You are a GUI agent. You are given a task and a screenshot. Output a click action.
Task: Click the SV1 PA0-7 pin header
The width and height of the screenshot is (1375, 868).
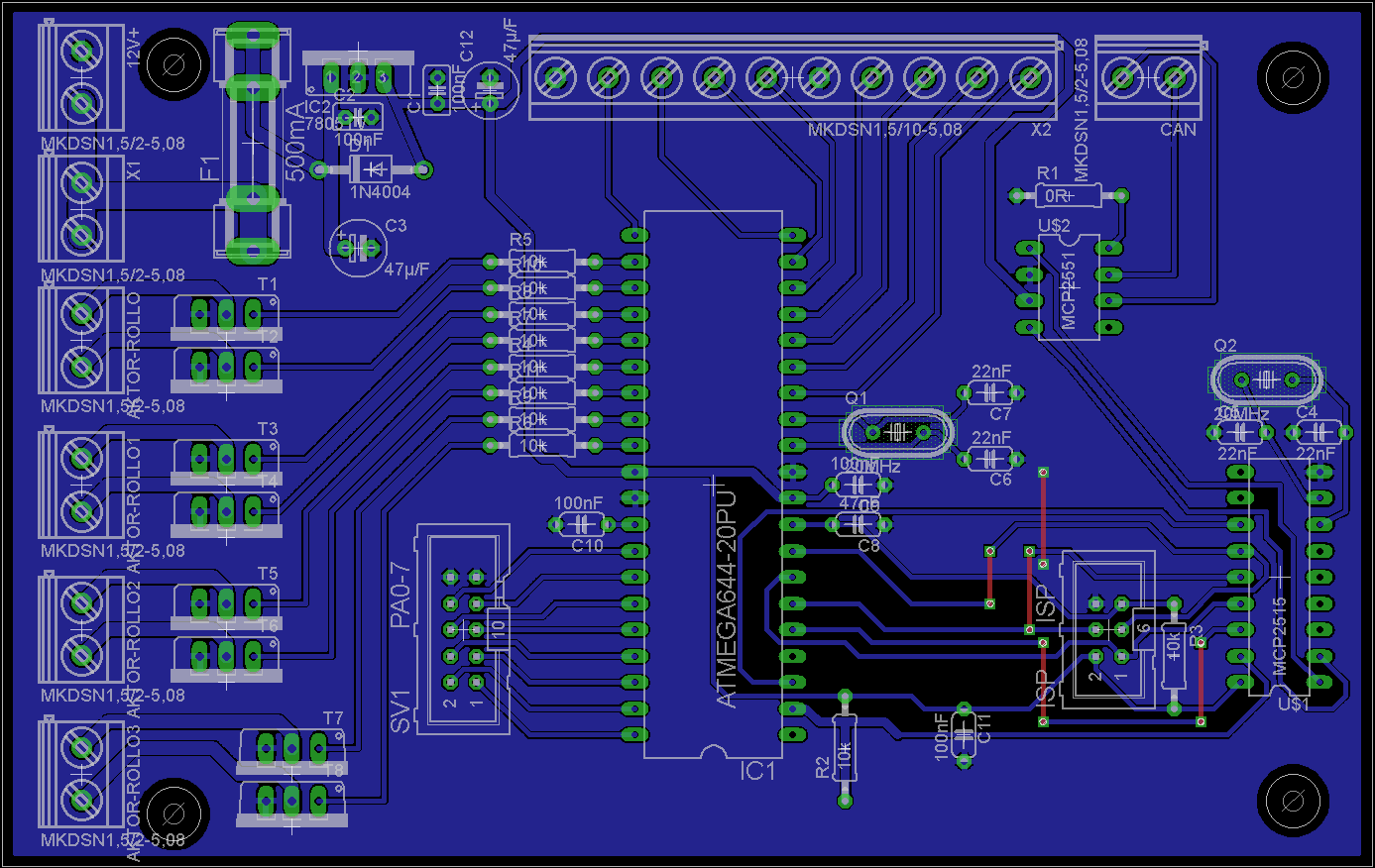[463, 630]
